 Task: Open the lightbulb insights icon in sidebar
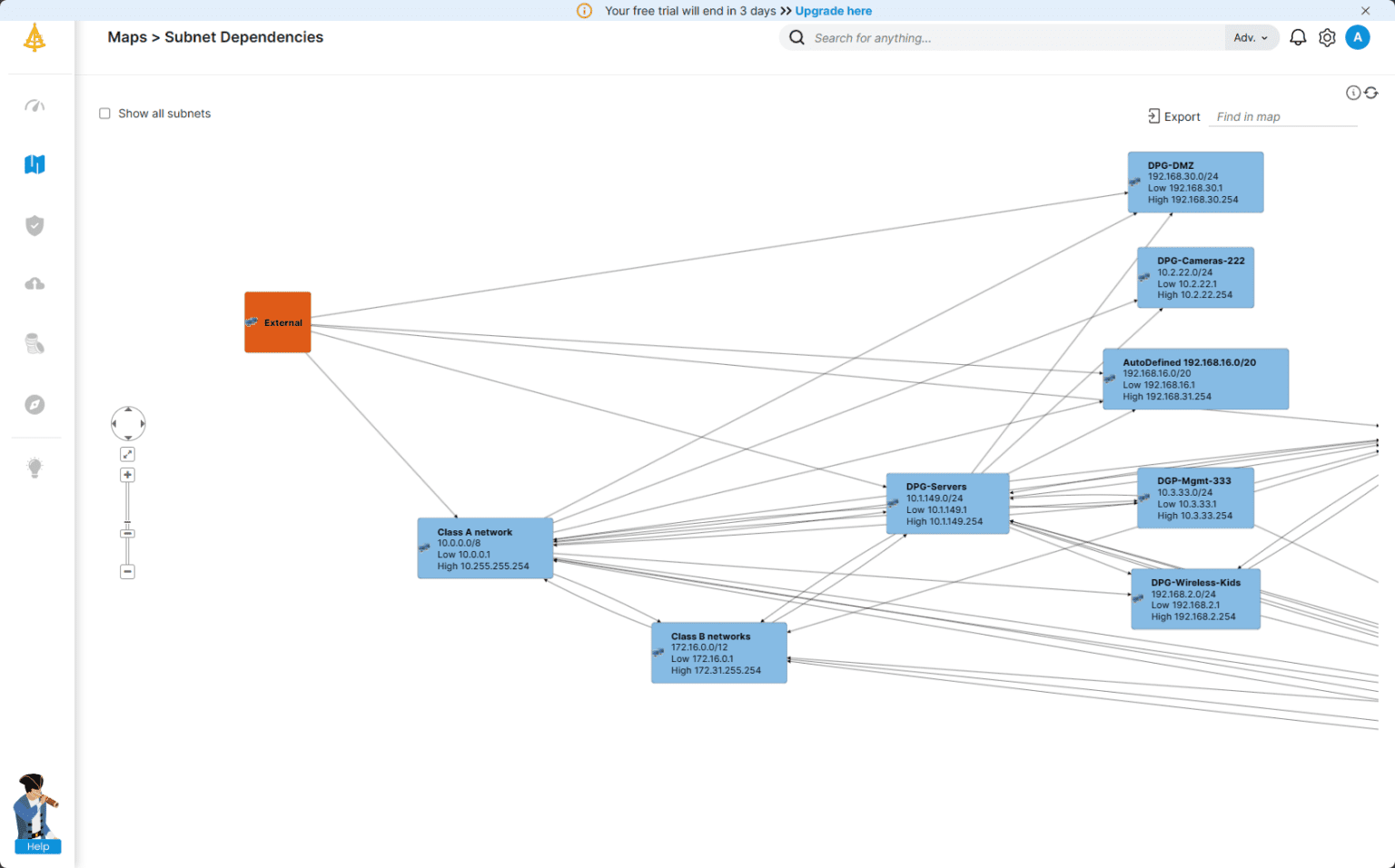coord(35,466)
